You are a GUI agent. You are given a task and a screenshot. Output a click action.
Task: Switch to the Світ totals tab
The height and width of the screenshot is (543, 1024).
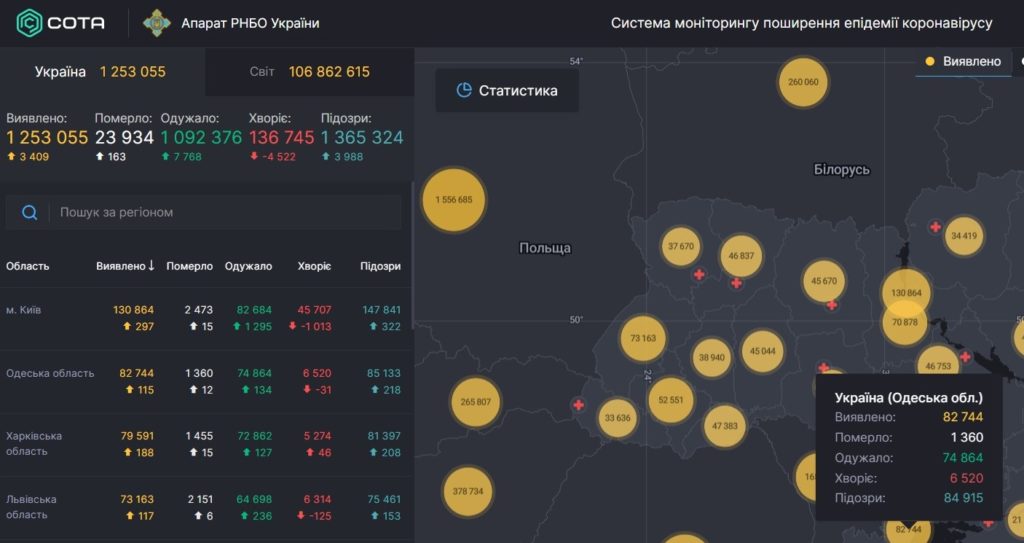(310, 72)
